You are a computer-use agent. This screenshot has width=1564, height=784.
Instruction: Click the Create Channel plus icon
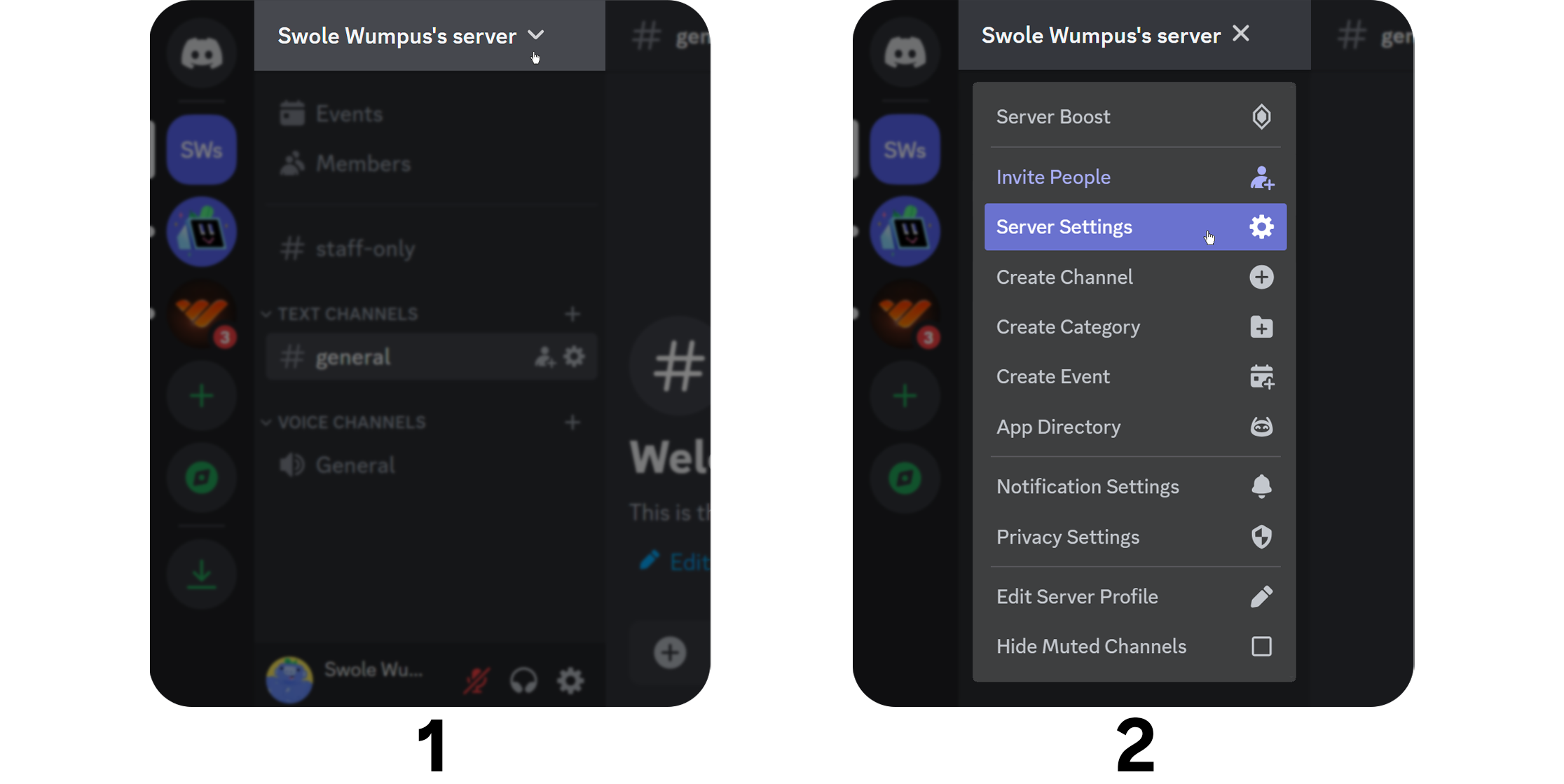click(x=1261, y=277)
